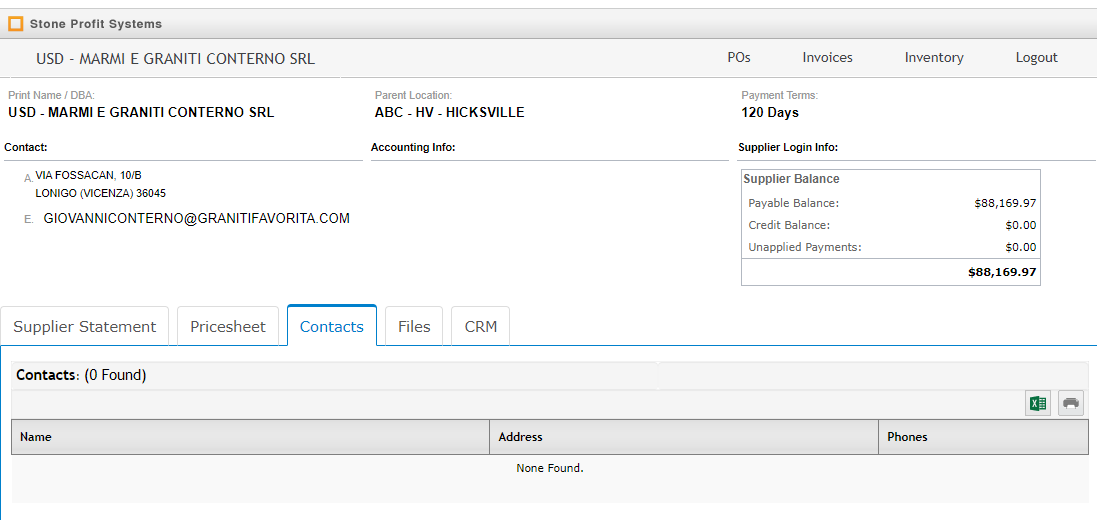The image size is (1097, 520).
Task: Export contacts to Excel
Action: point(1038,403)
